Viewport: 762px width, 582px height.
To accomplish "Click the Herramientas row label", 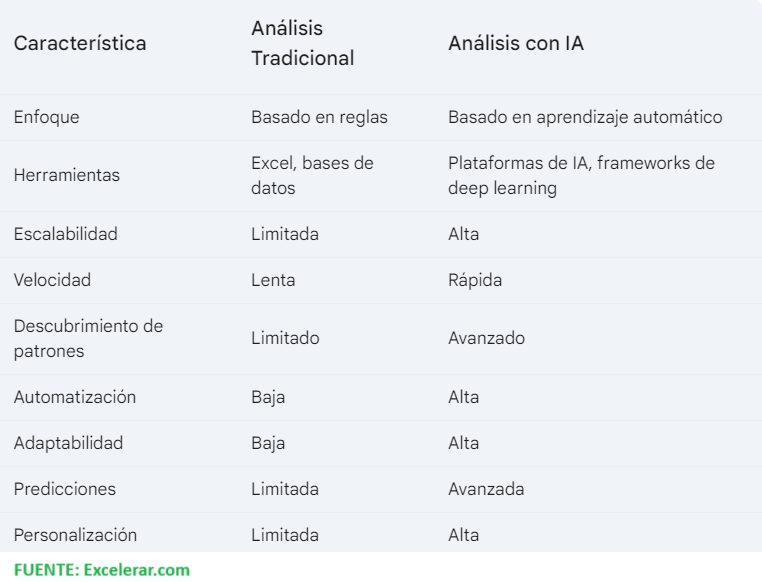I will click(x=66, y=175).
